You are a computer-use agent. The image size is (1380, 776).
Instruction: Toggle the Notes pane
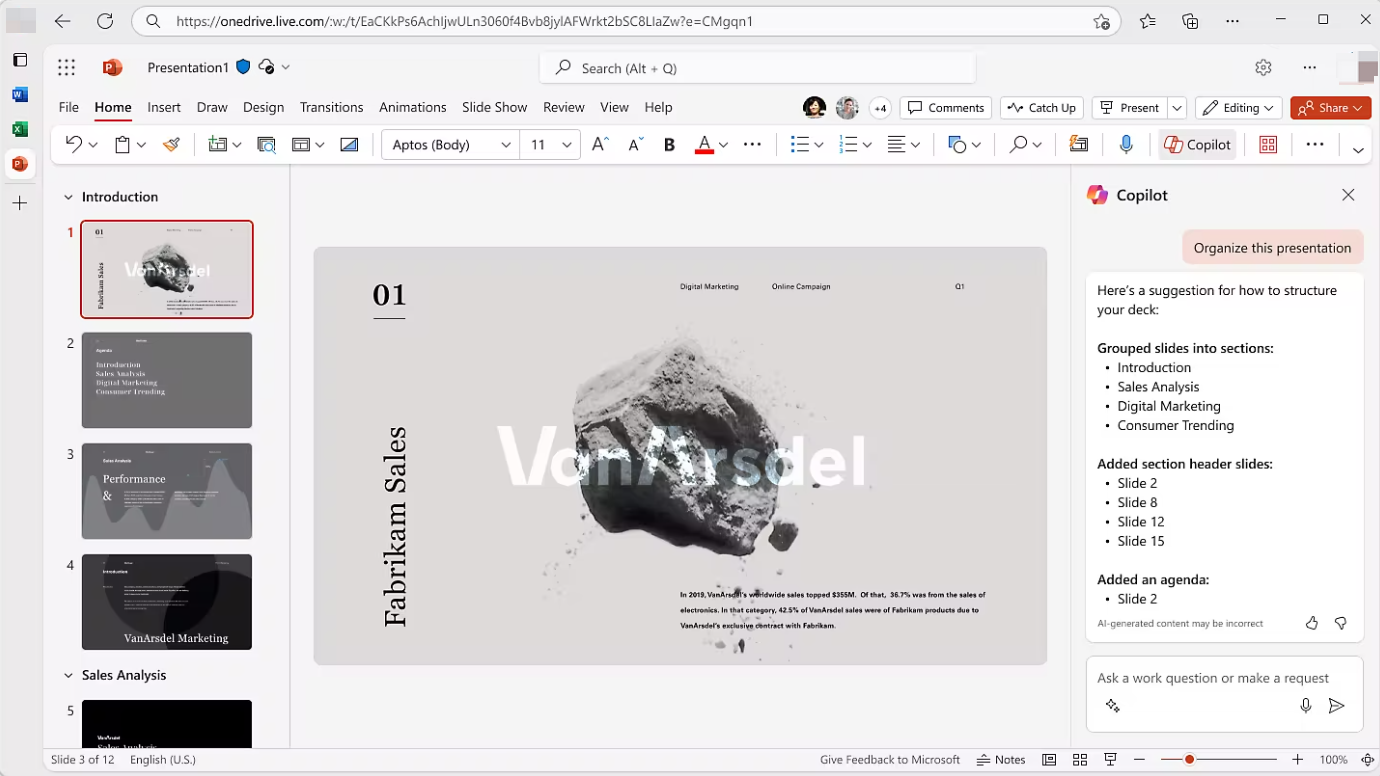[1001, 759]
